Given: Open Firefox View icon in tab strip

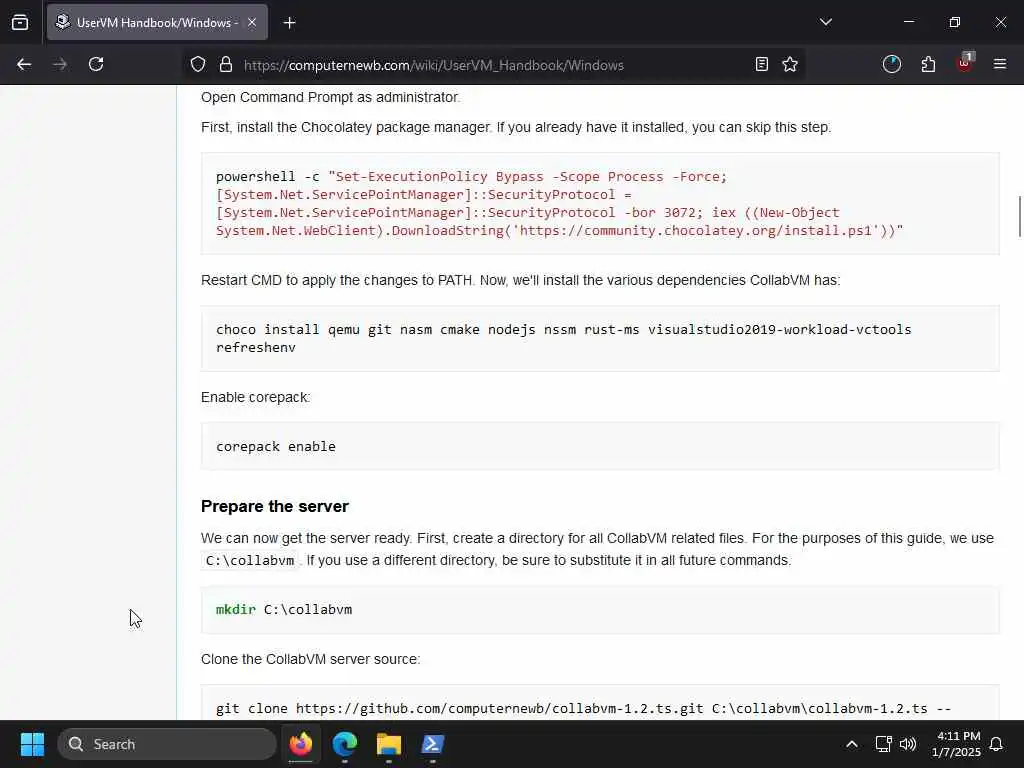Looking at the screenshot, I should tap(20, 22).
